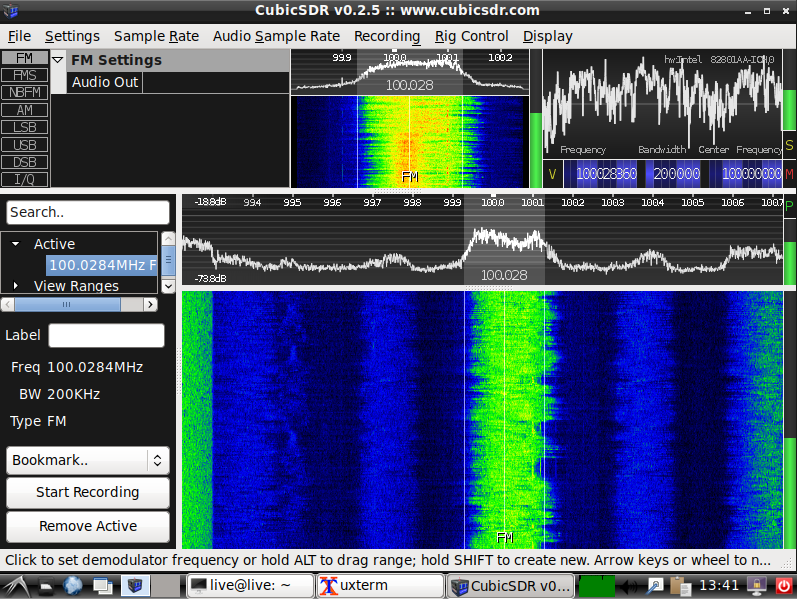Click bookmark tree scroll up arrow
The image size is (797, 599).
pyautogui.click(x=168, y=238)
